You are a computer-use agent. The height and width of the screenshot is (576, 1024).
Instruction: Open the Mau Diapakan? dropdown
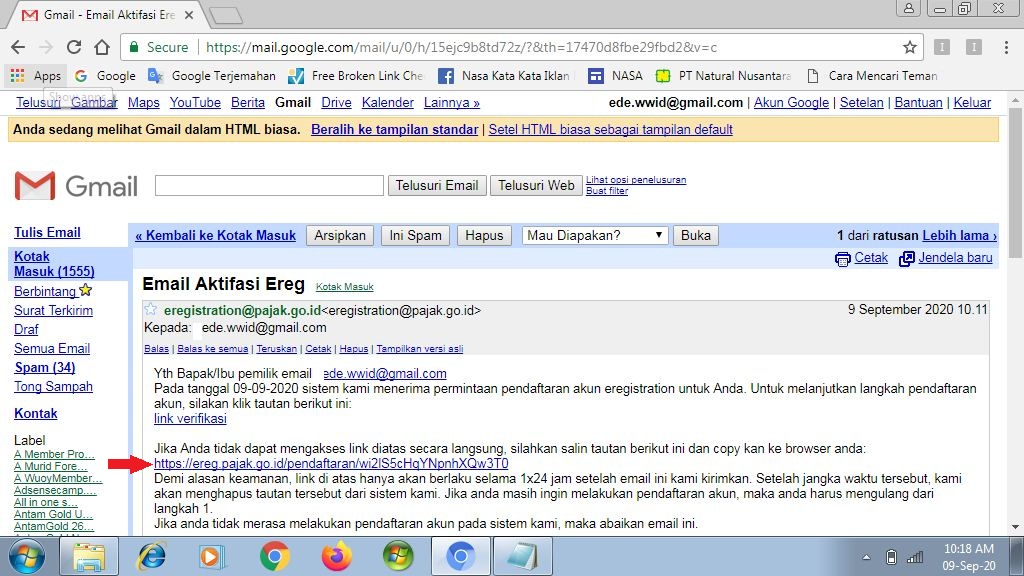pos(595,235)
